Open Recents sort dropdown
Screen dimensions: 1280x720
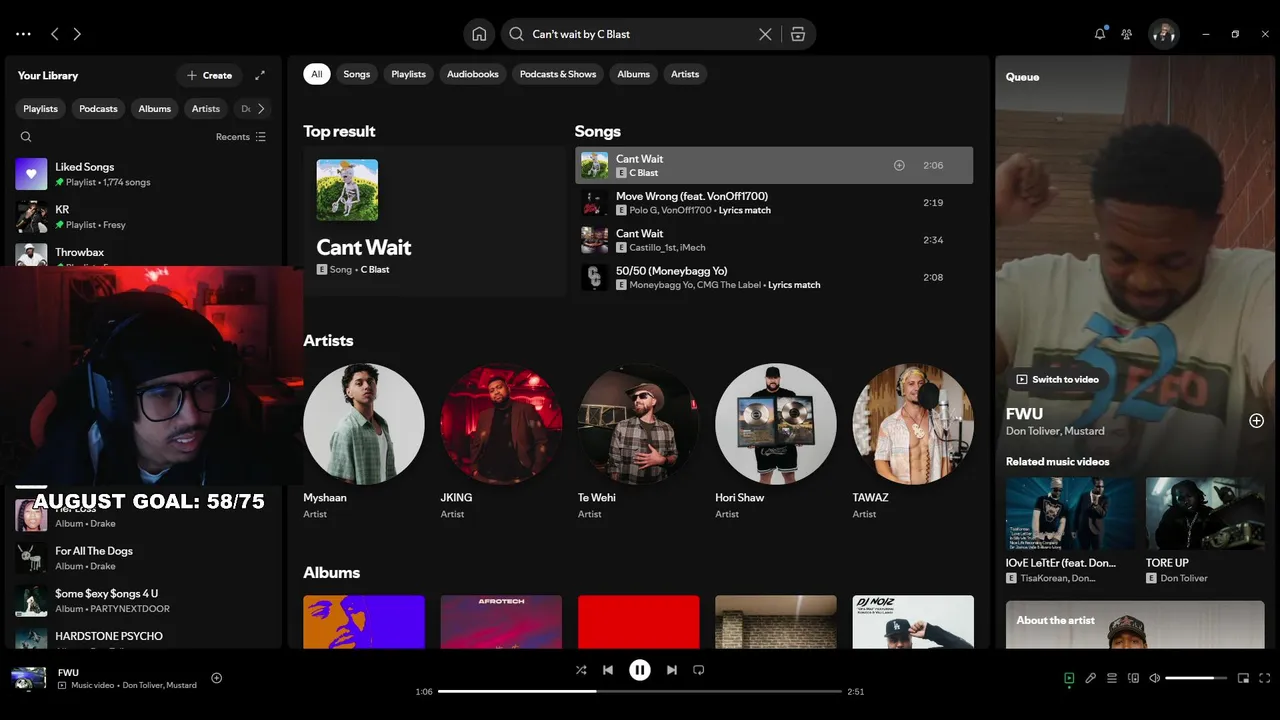(x=241, y=137)
